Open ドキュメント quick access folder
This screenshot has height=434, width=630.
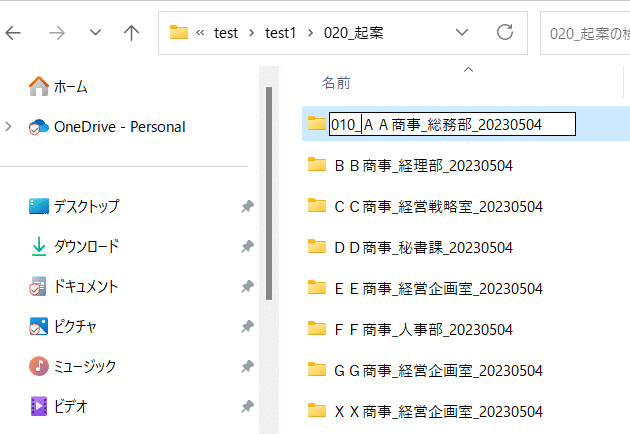pos(86,286)
